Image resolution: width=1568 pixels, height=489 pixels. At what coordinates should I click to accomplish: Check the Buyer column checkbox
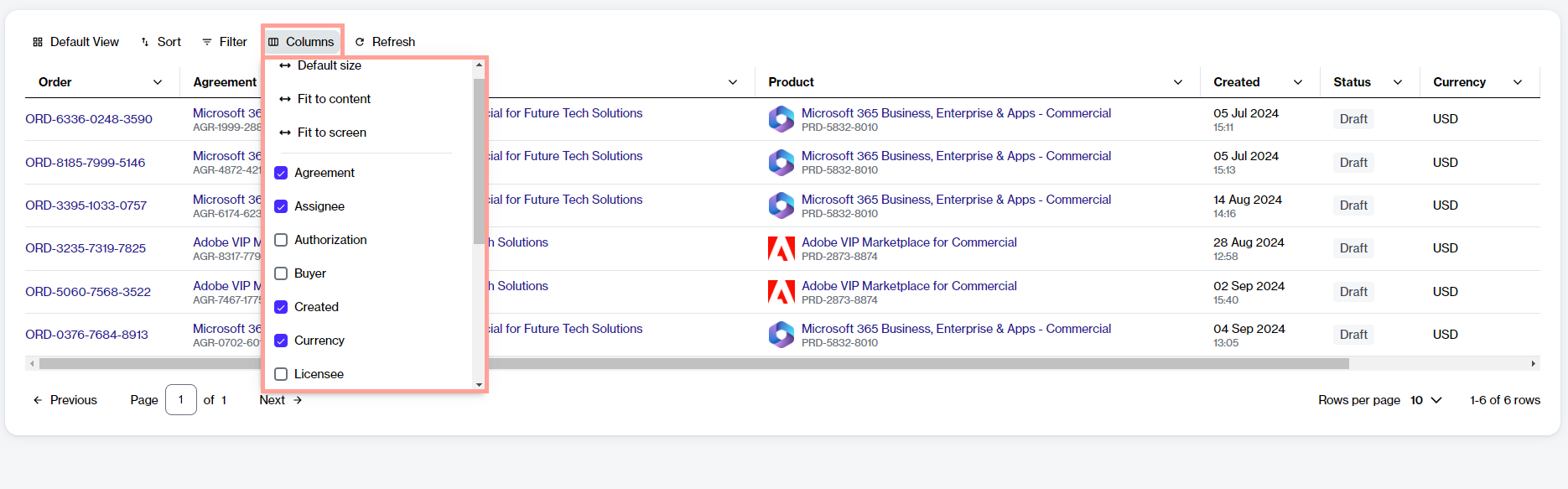tap(281, 273)
